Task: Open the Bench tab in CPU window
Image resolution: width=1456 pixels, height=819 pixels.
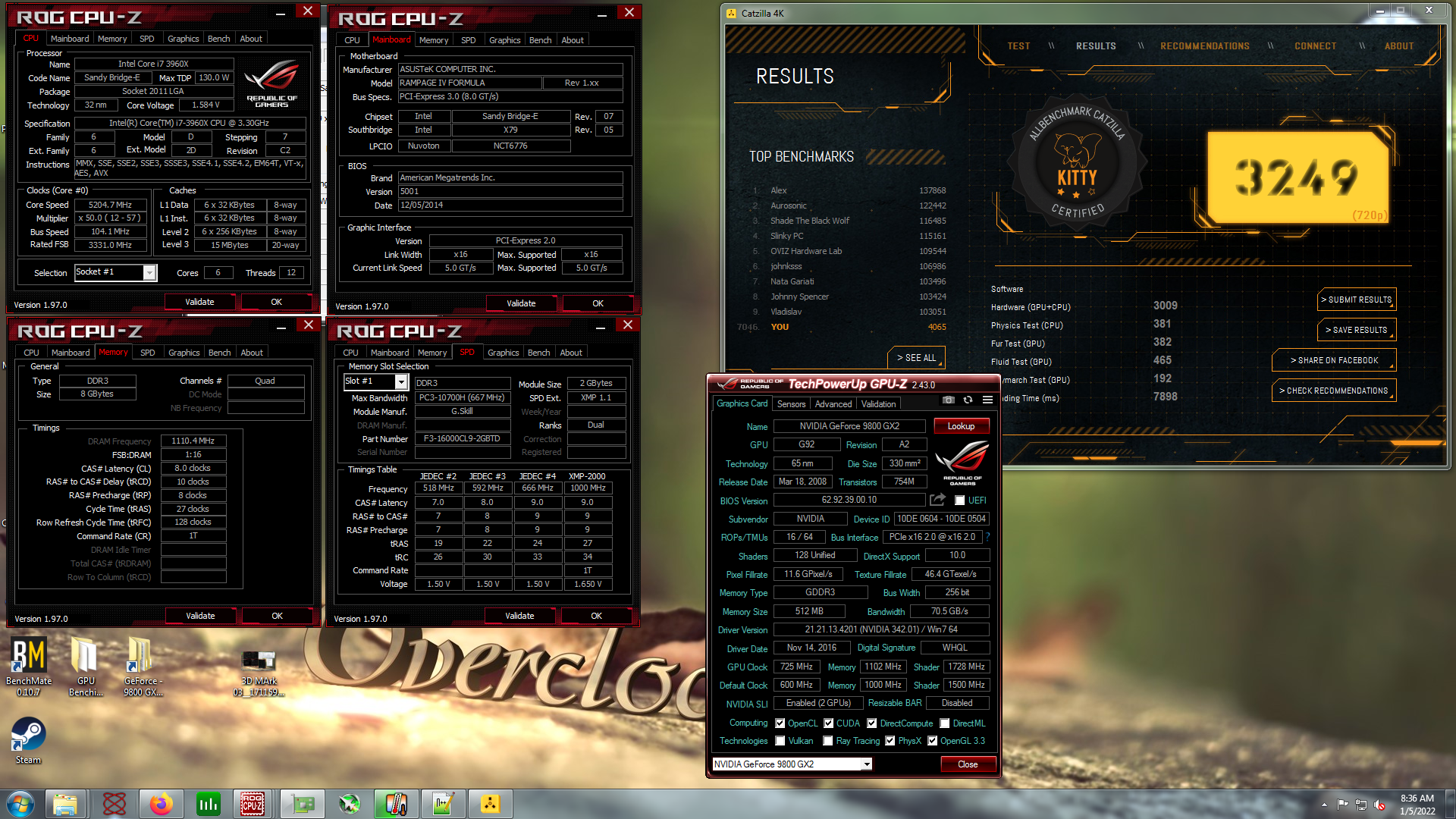Action: (218, 39)
